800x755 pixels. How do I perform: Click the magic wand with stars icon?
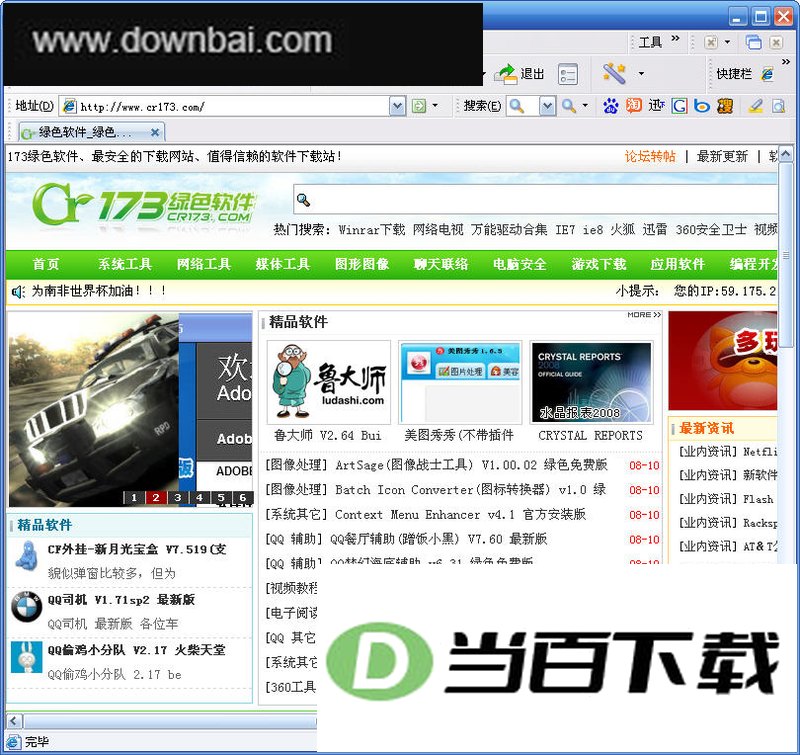(614, 73)
